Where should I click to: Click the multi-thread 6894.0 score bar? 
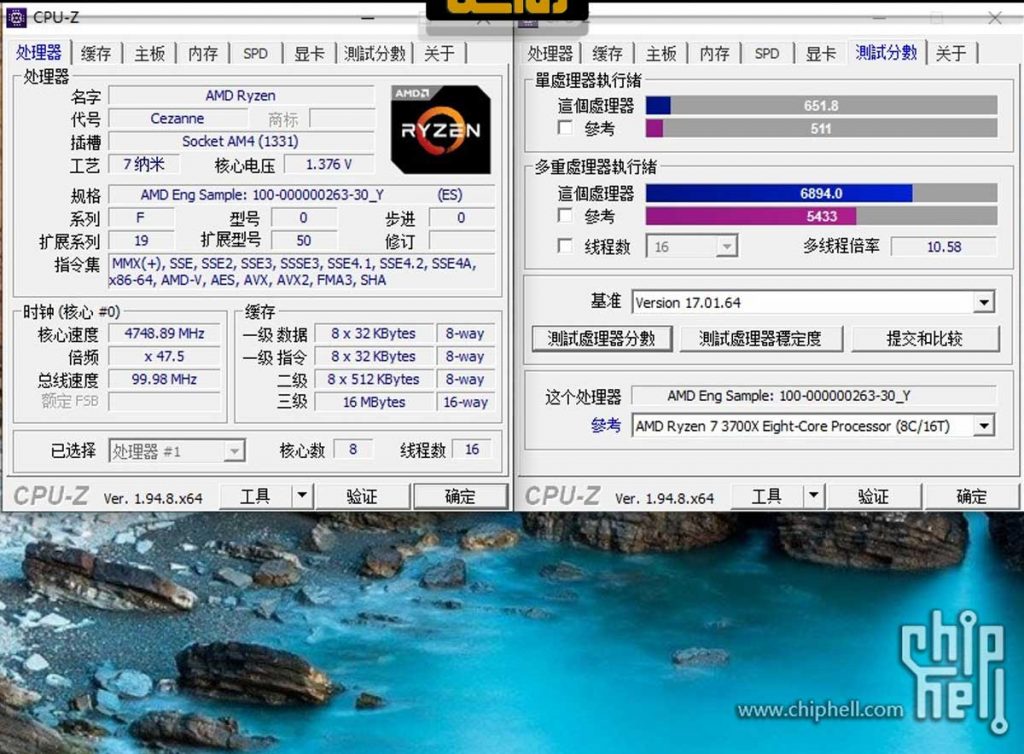[822, 193]
